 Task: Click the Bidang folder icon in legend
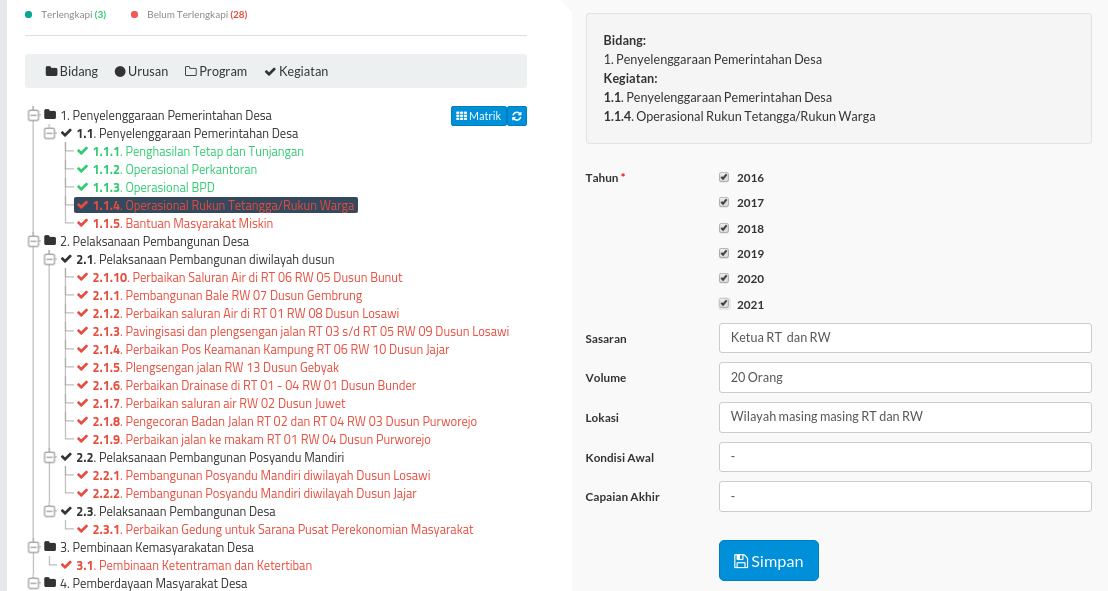pos(52,71)
